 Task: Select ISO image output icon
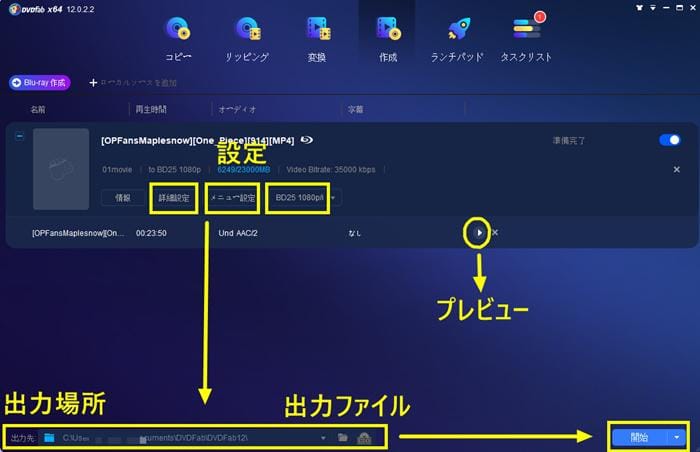364,438
